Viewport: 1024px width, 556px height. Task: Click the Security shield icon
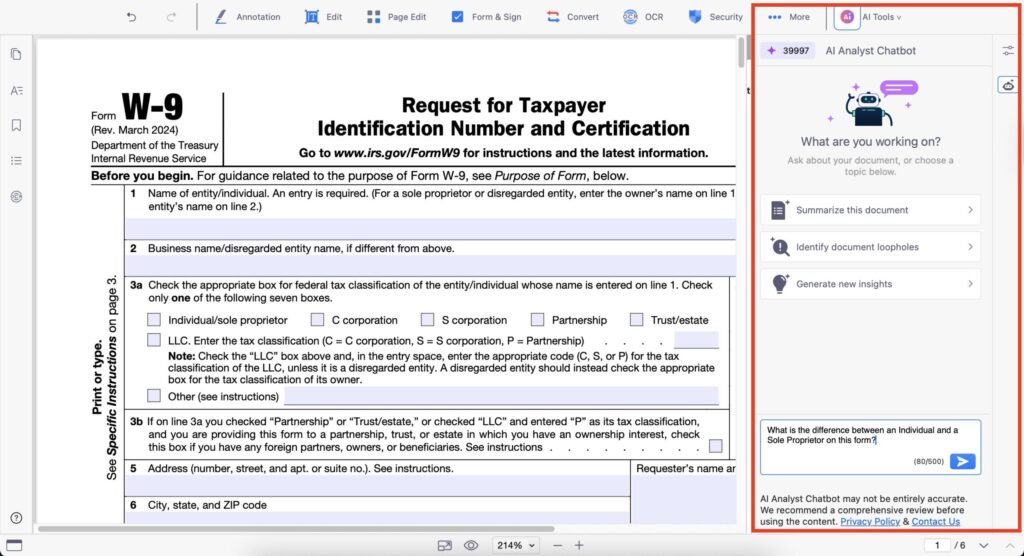[x=695, y=17]
